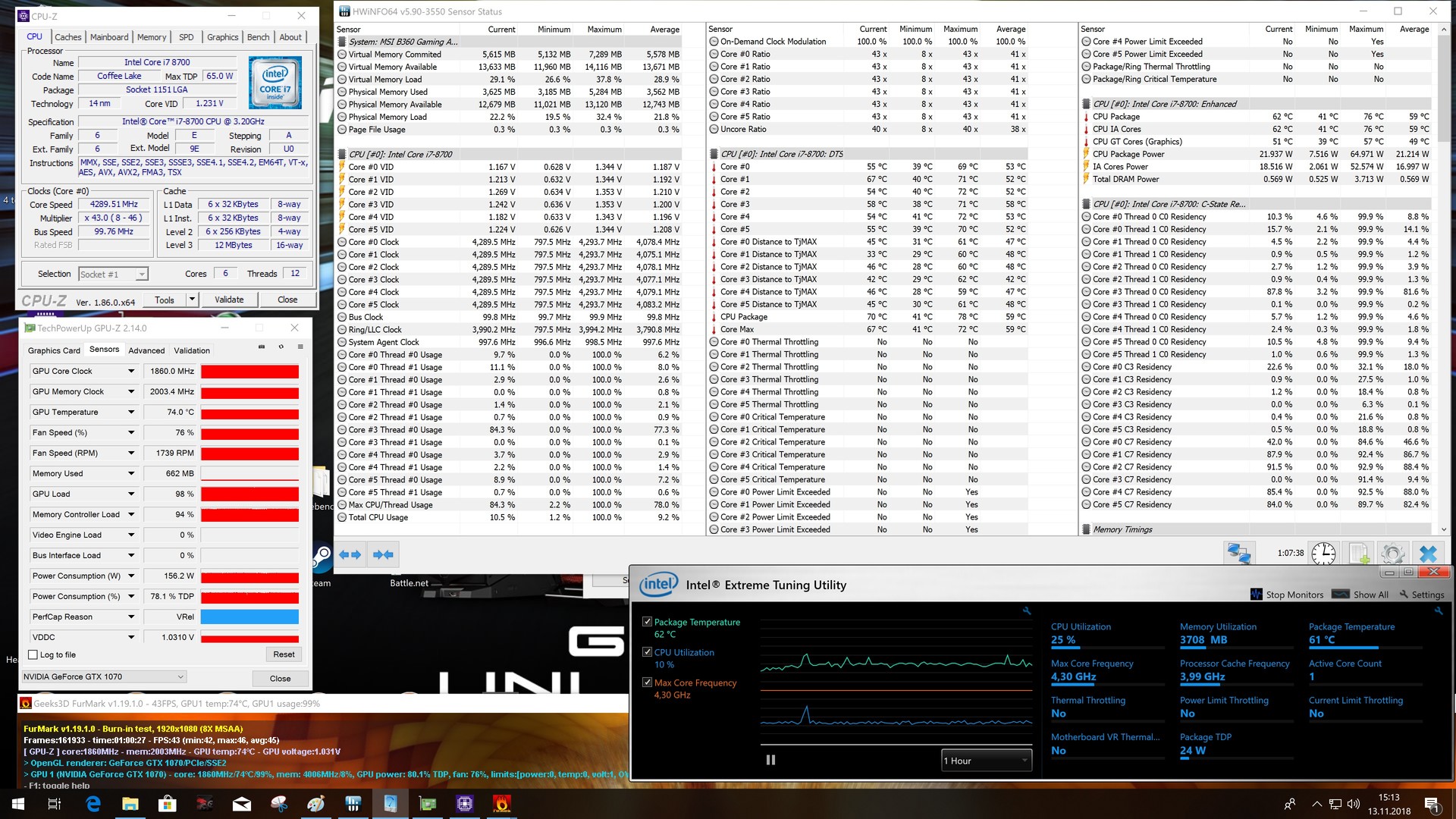Viewport: 1456px width, 819px height.
Task: Click GPU Load red graph bar
Action: 249,494
